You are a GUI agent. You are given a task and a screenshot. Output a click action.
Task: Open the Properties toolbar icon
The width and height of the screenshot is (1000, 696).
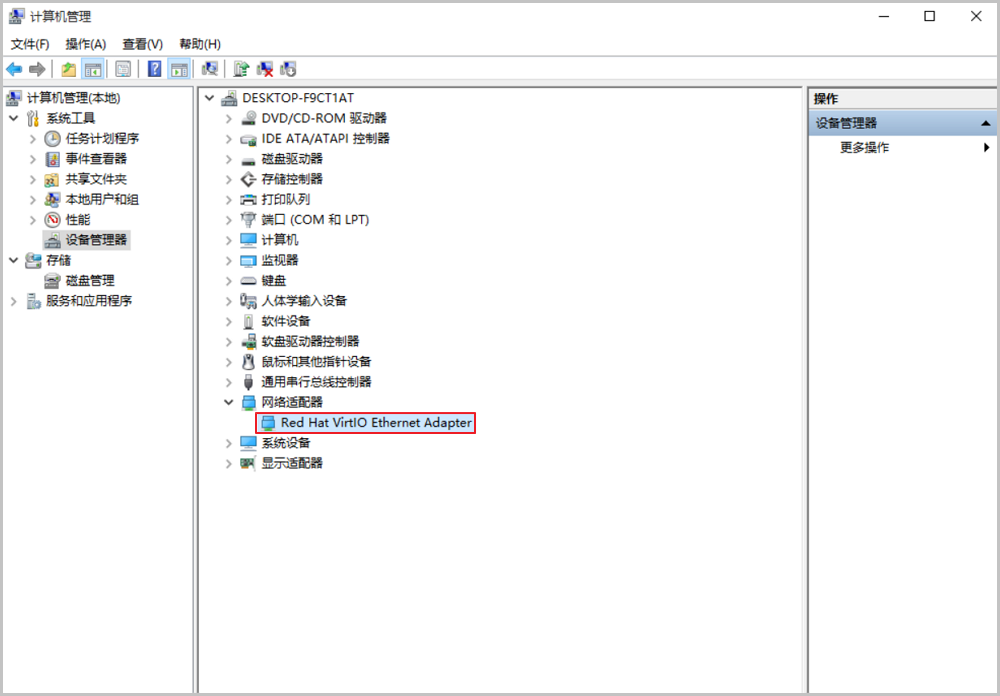[x=123, y=69]
